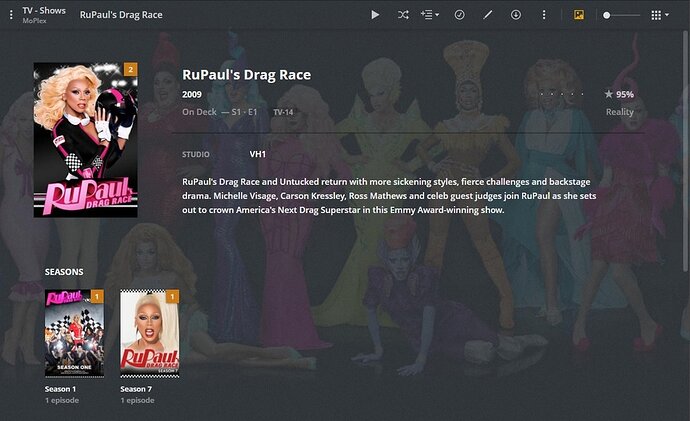Go to the TV - Shows library
The image size is (690, 421).
tap(44, 11)
